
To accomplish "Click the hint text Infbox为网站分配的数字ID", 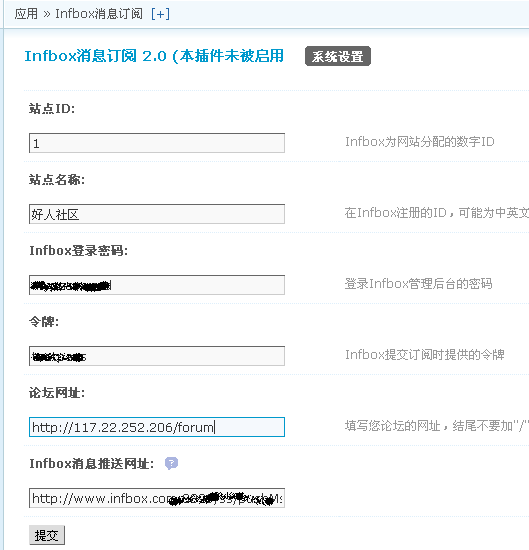I will [420, 142].
